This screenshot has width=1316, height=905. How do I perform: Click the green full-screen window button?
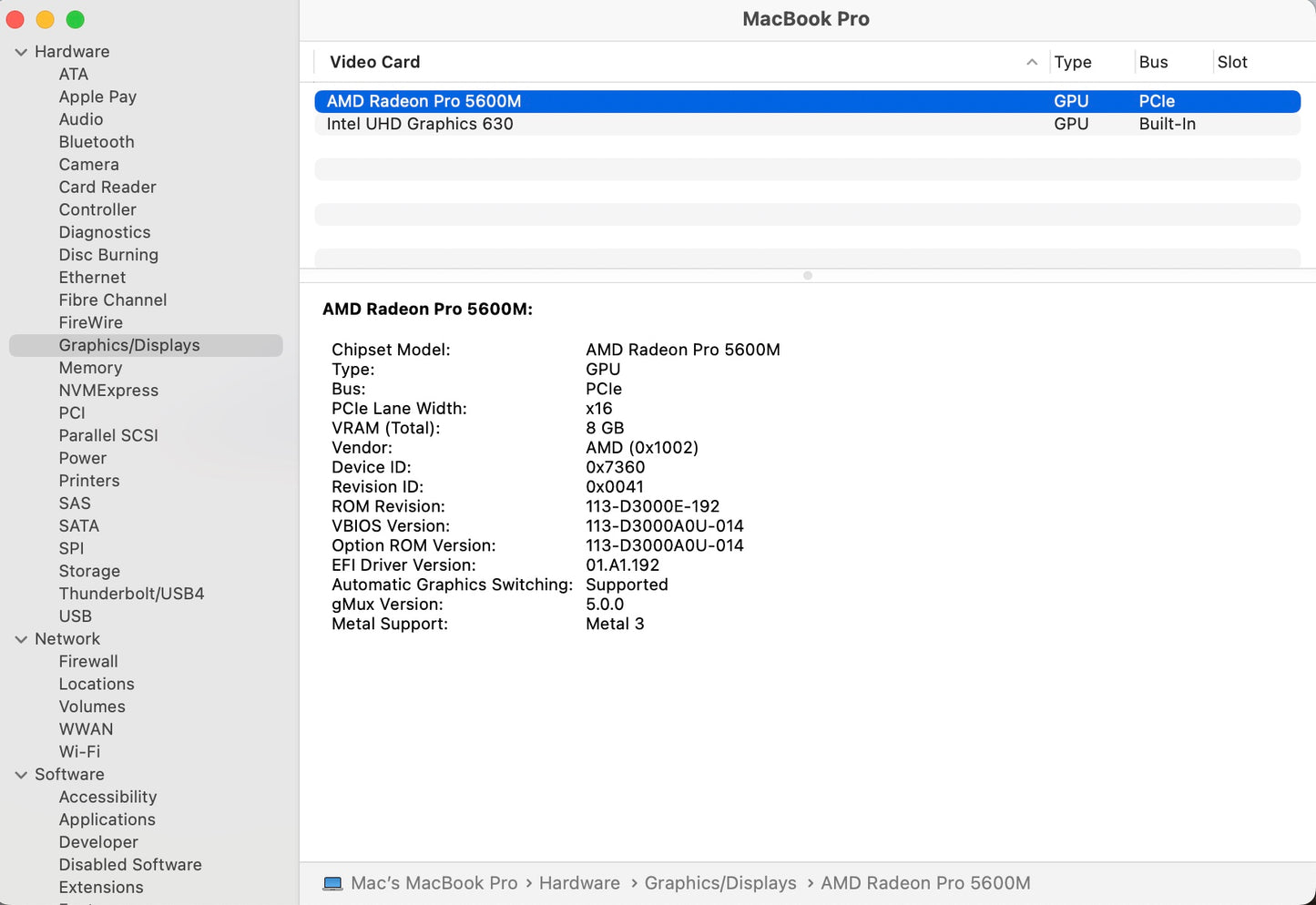[x=75, y=18]
